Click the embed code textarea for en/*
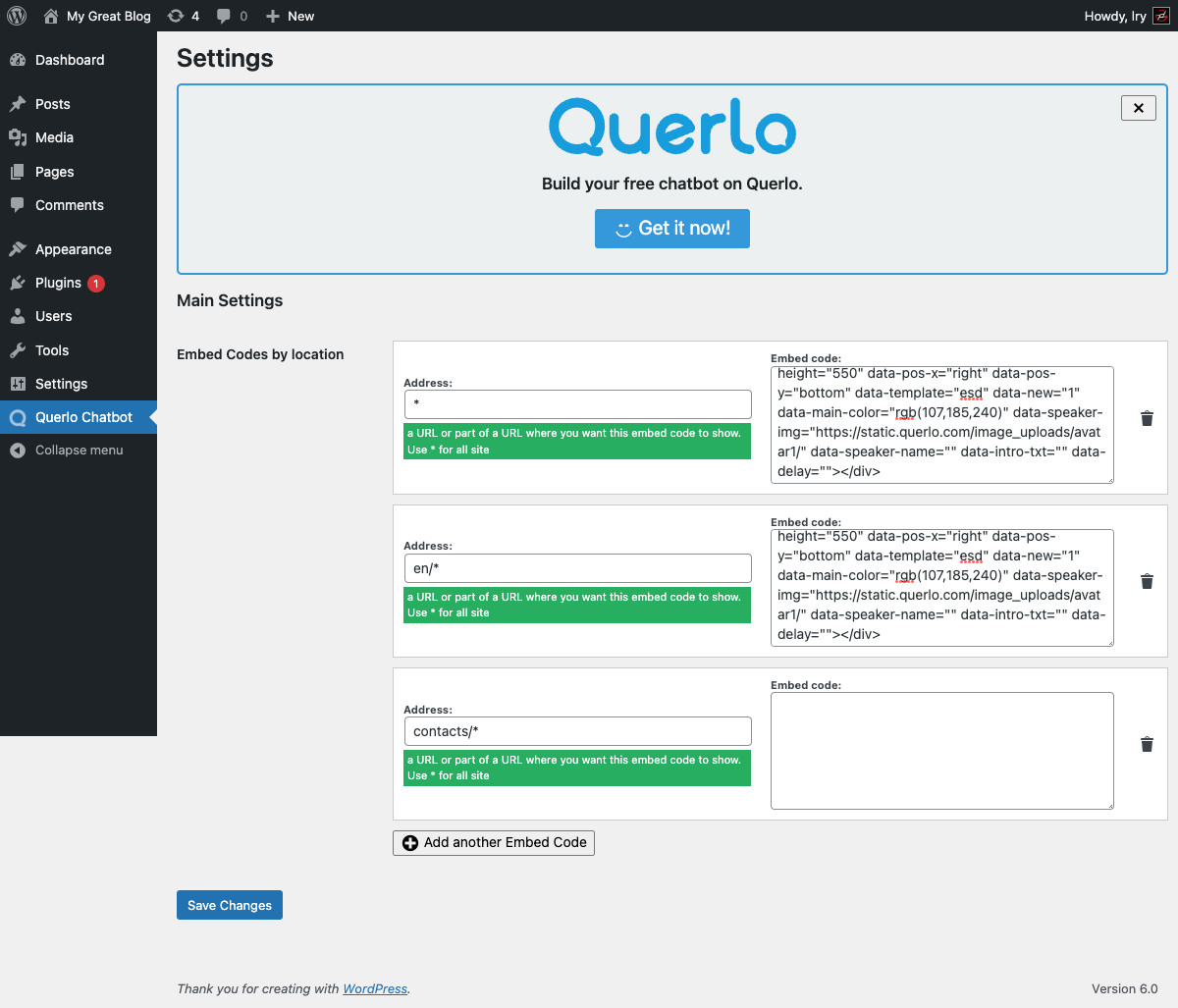The height and width of the screenshot is (1008, 1178). coord(942,588)
